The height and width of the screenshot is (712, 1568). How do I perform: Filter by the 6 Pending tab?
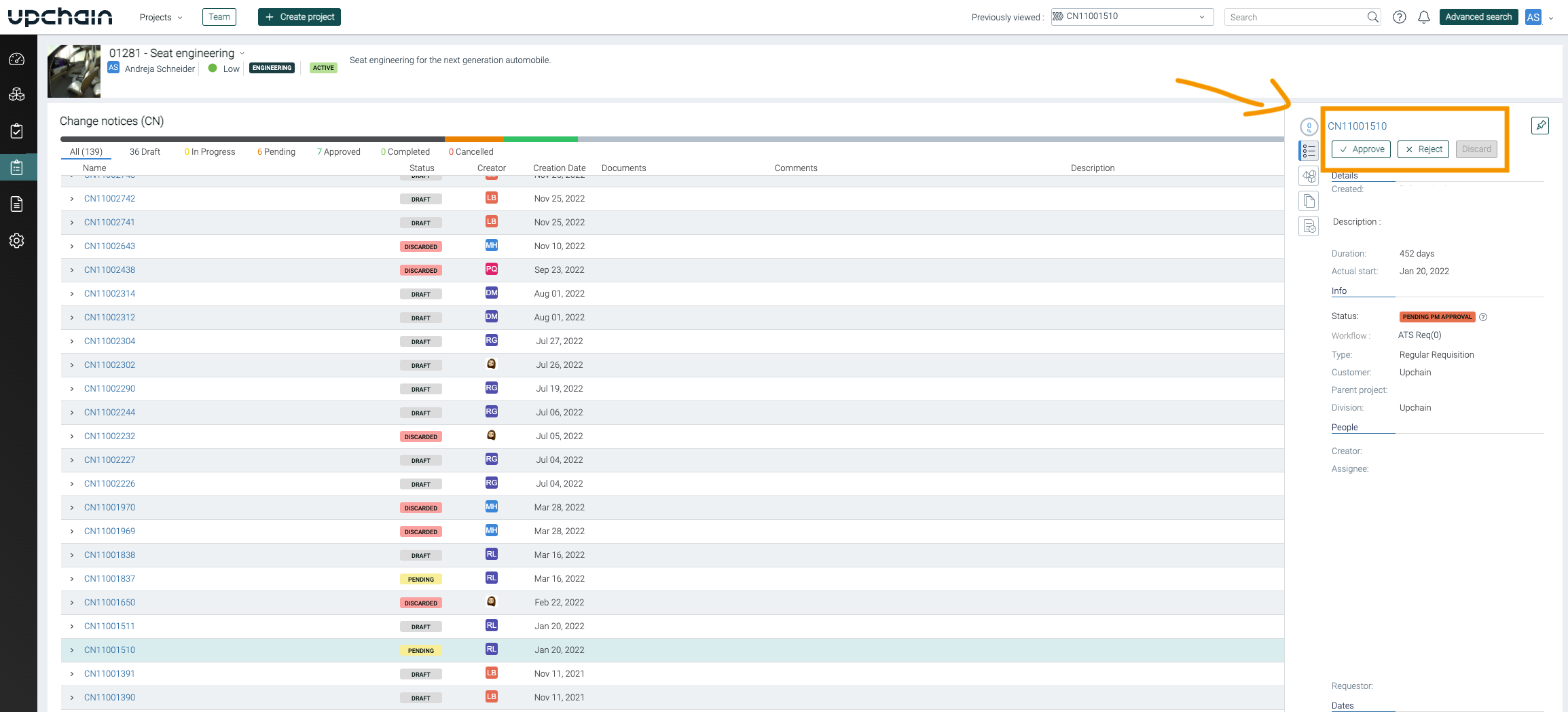coord(276,152)
